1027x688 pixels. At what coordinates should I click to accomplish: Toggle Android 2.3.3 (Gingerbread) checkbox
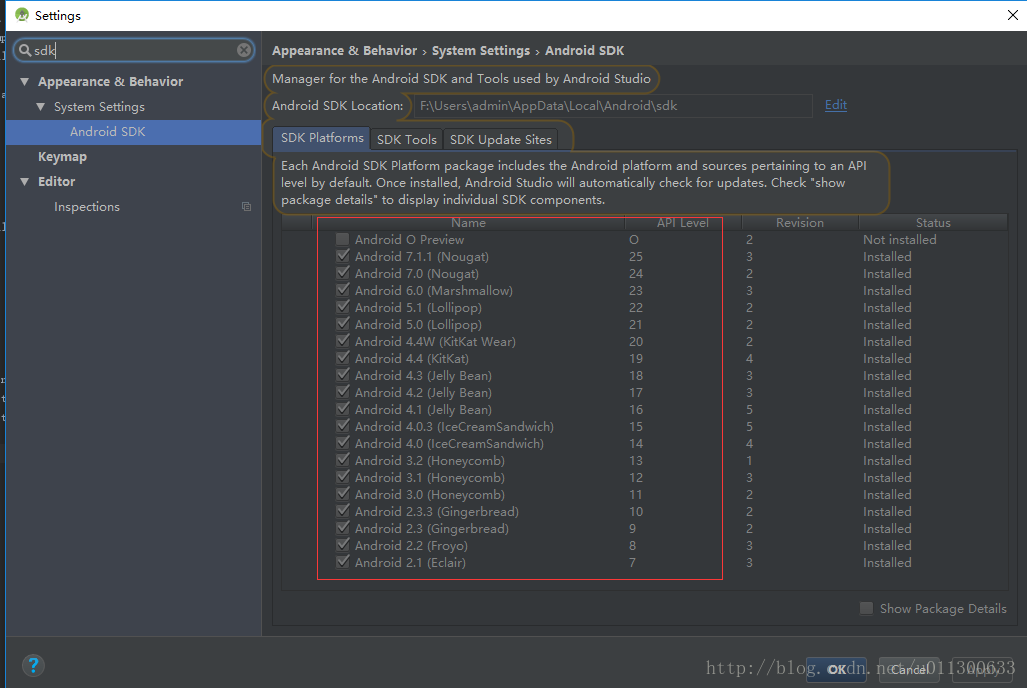click(x=343, y=512)
